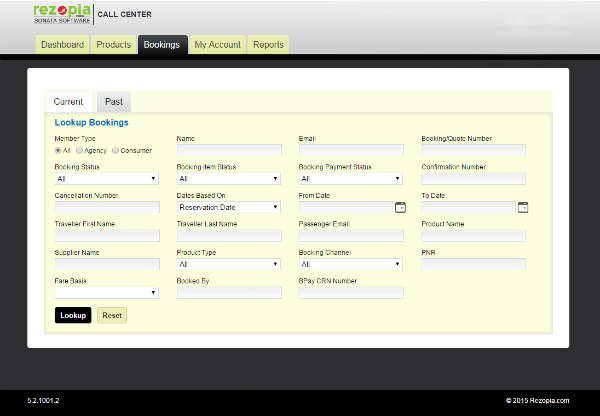Click the Booking/Quote Number field
The width and height of the screenshot is (600, 416).
click(x=473, y=150)
